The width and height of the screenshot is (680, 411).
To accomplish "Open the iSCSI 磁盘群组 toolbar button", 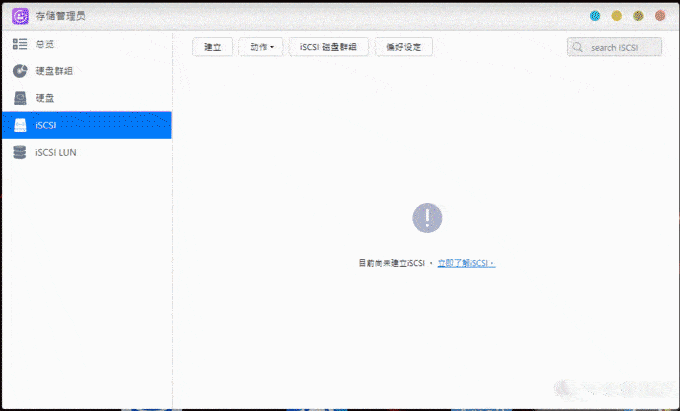I will coord(328,47).
